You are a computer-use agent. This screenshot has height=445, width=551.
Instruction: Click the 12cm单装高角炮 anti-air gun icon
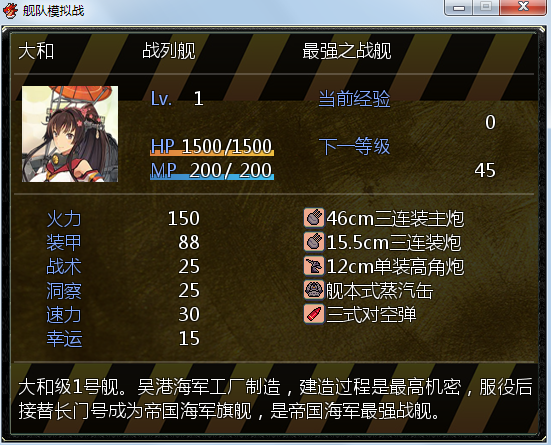coord(314,266)
